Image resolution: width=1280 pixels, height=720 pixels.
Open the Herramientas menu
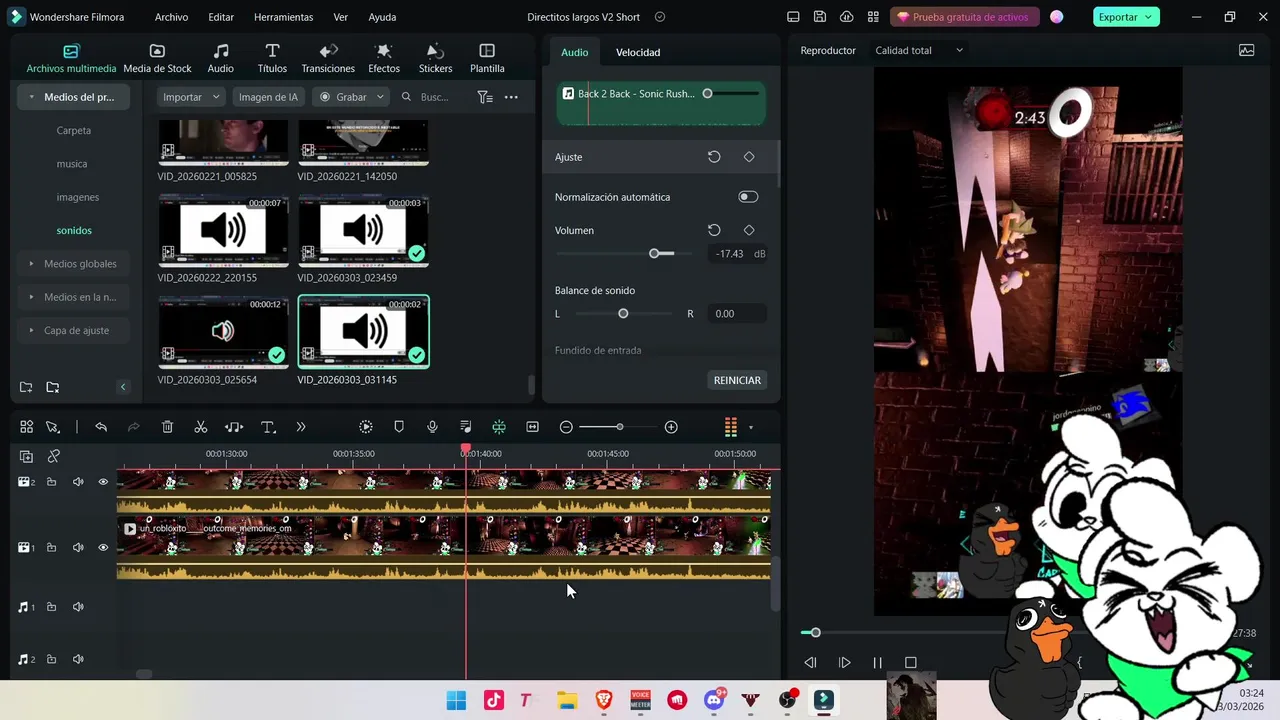tap(283, 17)
